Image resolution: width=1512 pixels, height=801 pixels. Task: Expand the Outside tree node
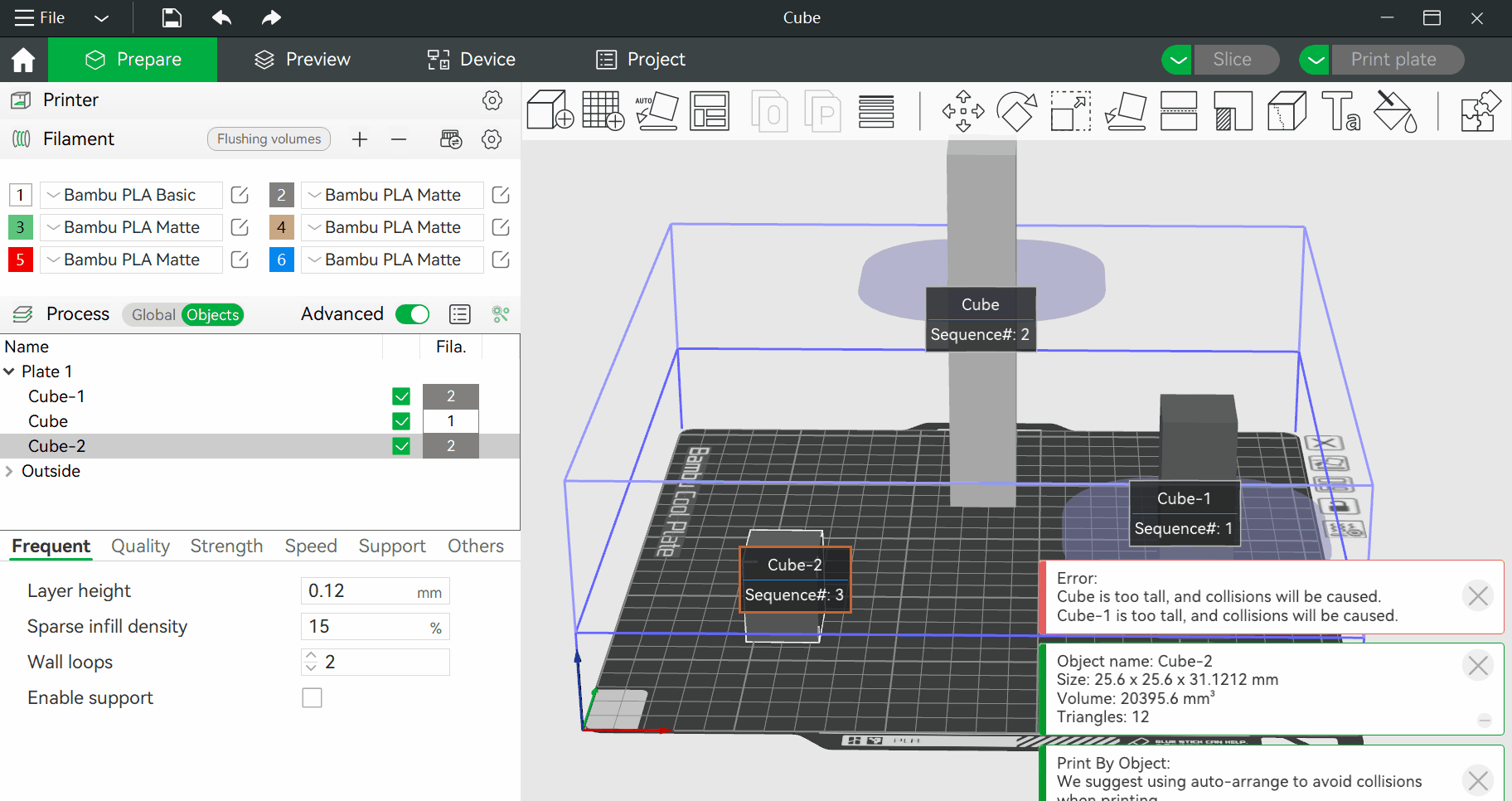(x=9, y=471)
